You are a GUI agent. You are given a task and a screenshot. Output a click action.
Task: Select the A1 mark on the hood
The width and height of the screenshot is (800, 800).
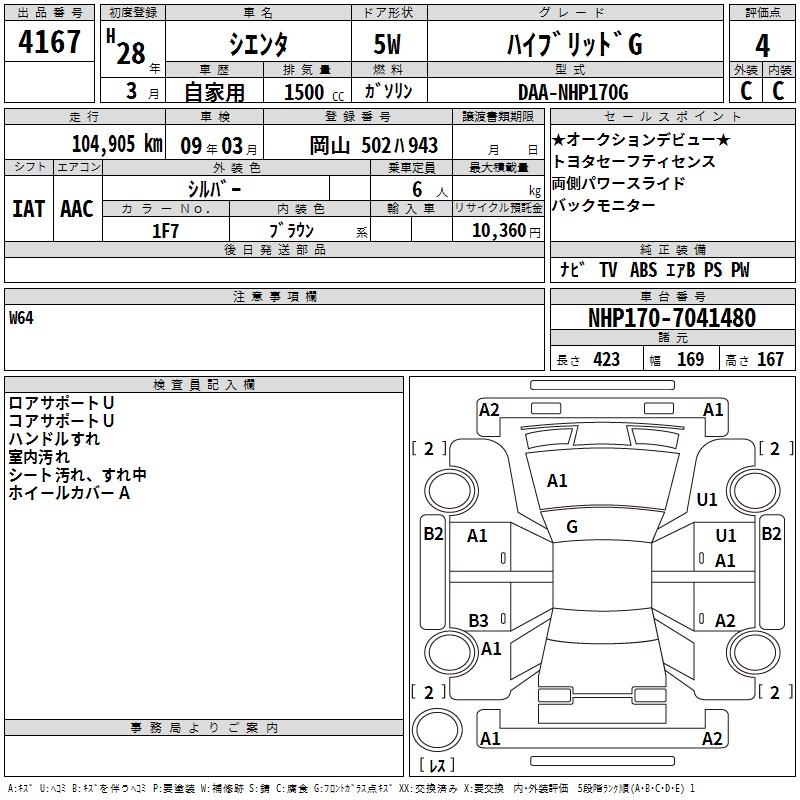point(557,481)
